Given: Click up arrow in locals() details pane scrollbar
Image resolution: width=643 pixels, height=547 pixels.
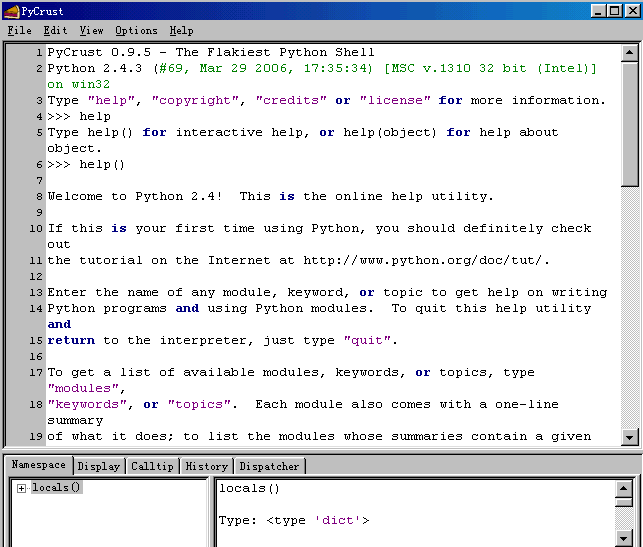Looking at the screenshot, I should 624,489.
